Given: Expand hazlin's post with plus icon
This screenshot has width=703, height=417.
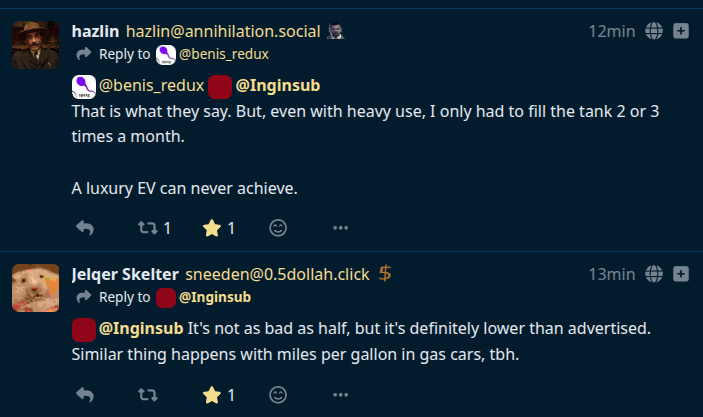Looking at the screenshot, I should point(682,31).
